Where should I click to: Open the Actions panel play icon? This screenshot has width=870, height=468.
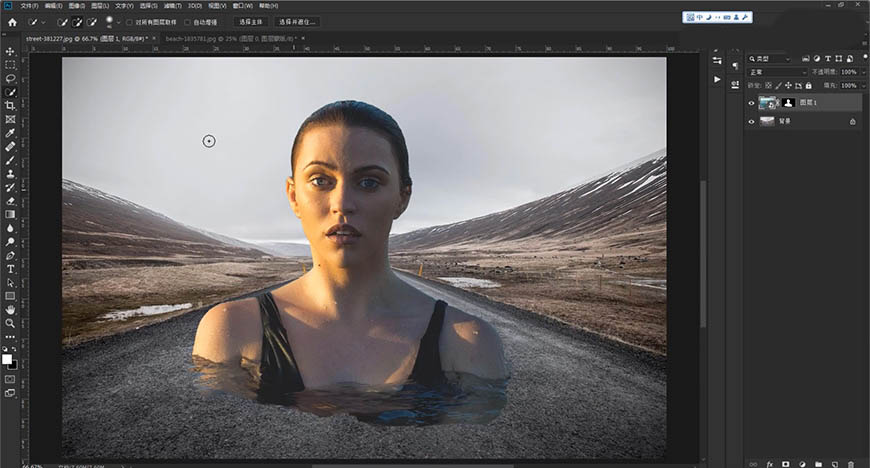(x=717, y=79)
